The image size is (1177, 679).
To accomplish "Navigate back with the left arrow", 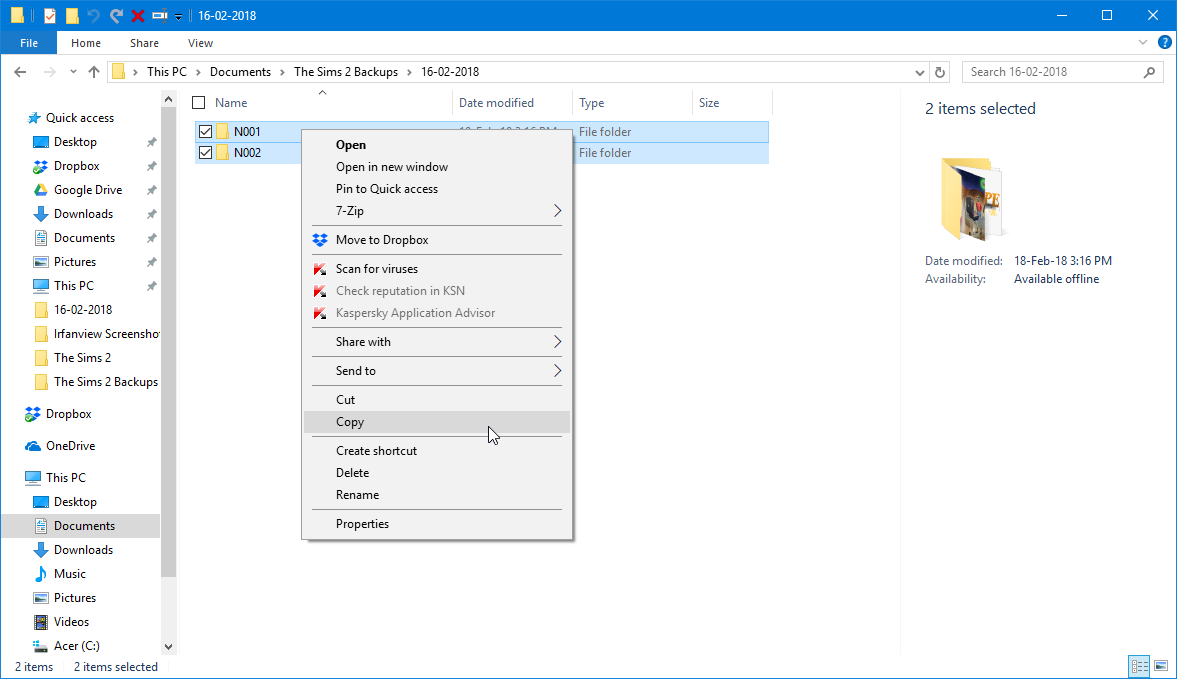I will (20, 72).
